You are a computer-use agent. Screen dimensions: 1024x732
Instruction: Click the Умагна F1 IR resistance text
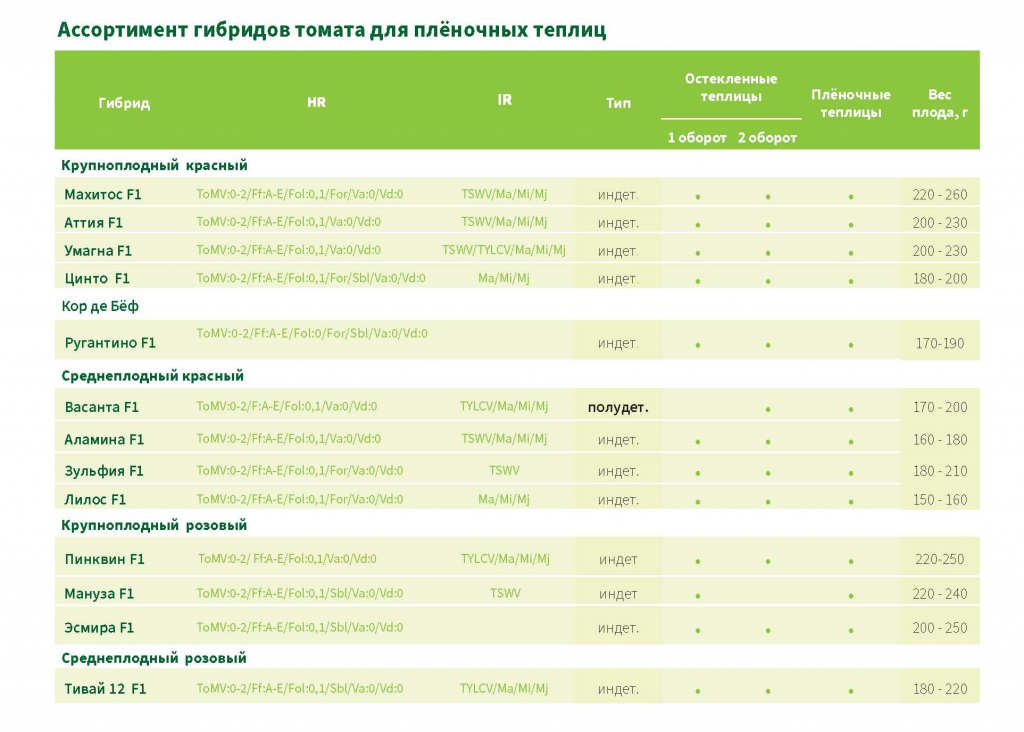point(504,250)
